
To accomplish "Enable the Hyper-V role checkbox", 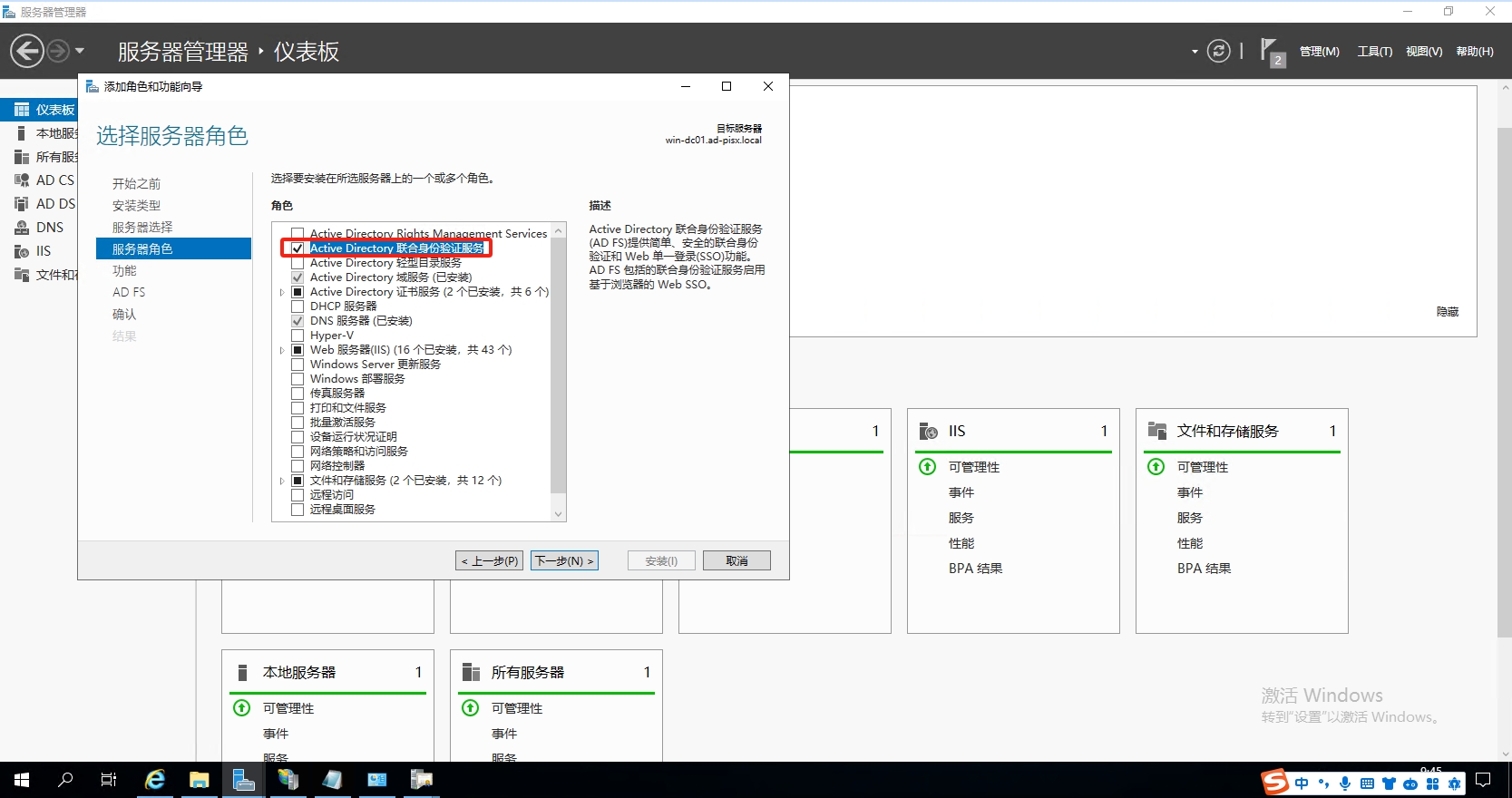I will pos(298,336).
